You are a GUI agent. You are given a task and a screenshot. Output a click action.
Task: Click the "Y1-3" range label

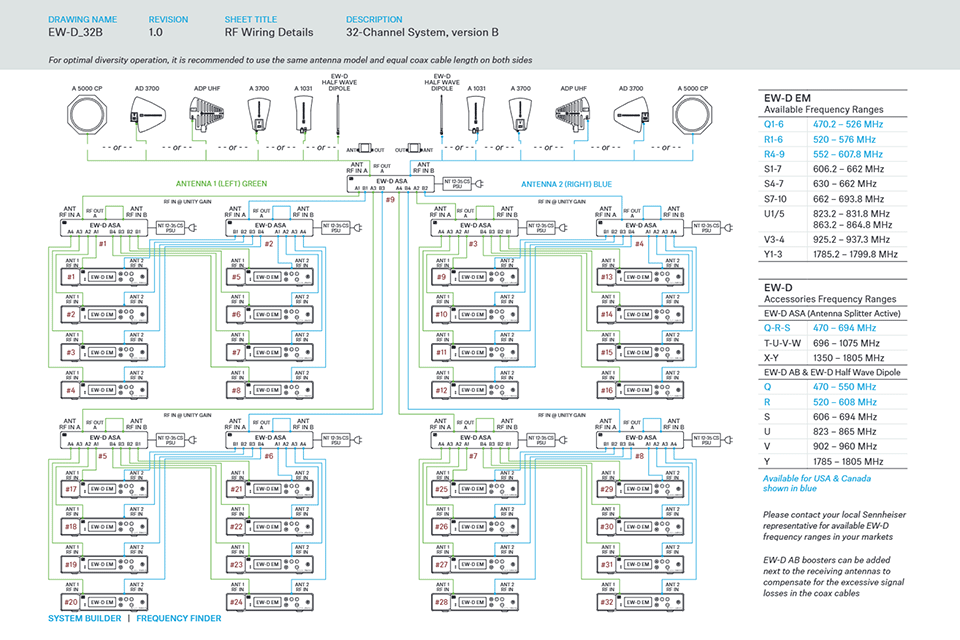773,254
